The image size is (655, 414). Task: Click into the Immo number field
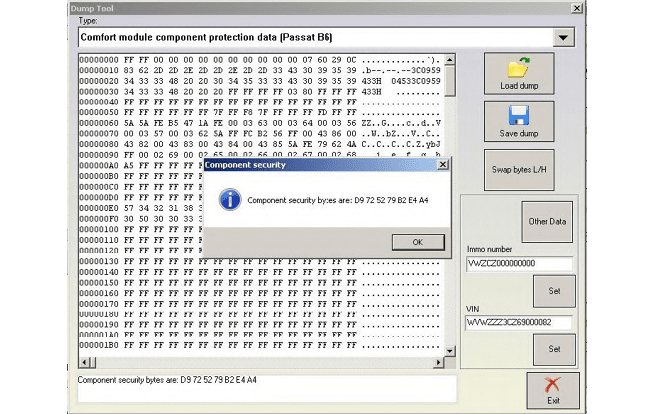click(519, 264)
